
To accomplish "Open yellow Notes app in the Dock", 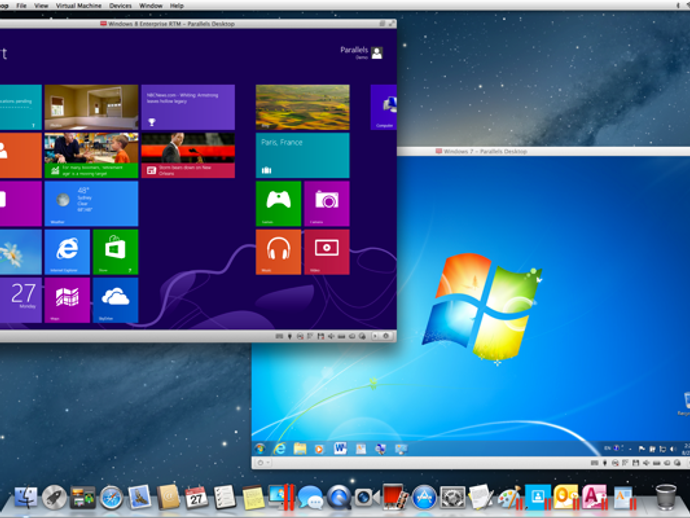I will pyautogui.click(x=253, y=497).
